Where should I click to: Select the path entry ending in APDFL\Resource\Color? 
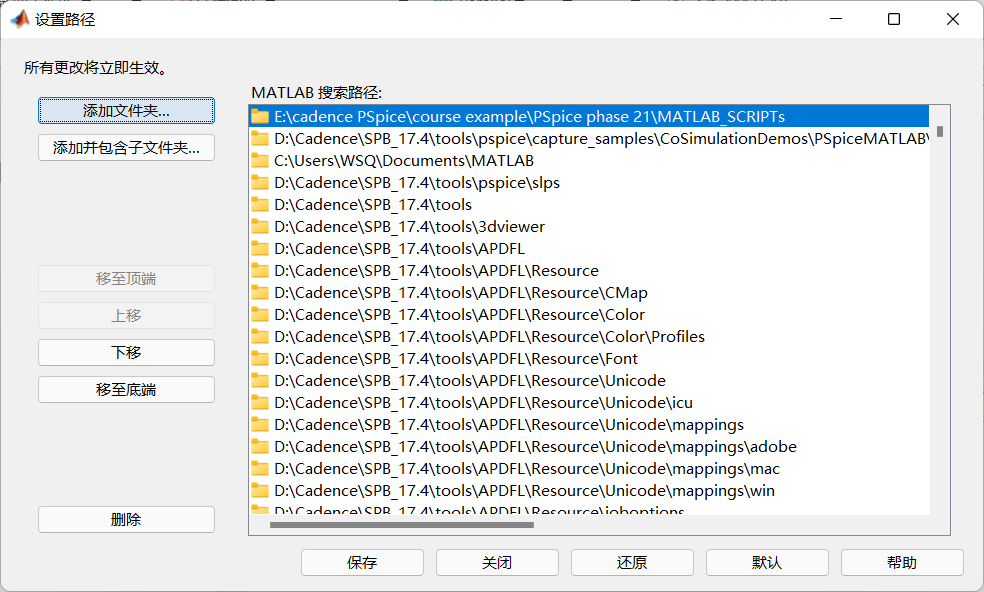589,315
